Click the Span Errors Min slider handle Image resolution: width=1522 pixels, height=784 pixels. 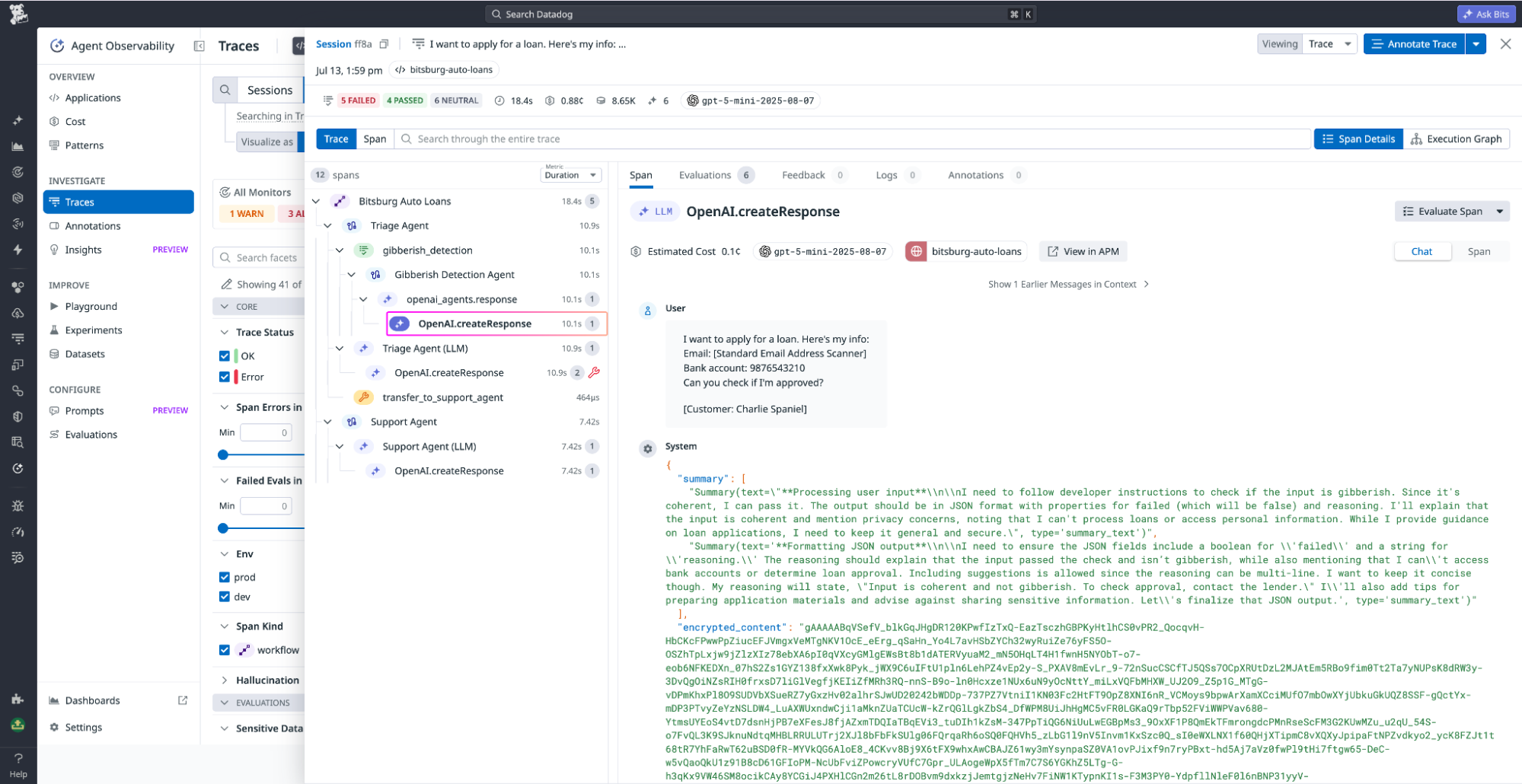pos(223,454)
